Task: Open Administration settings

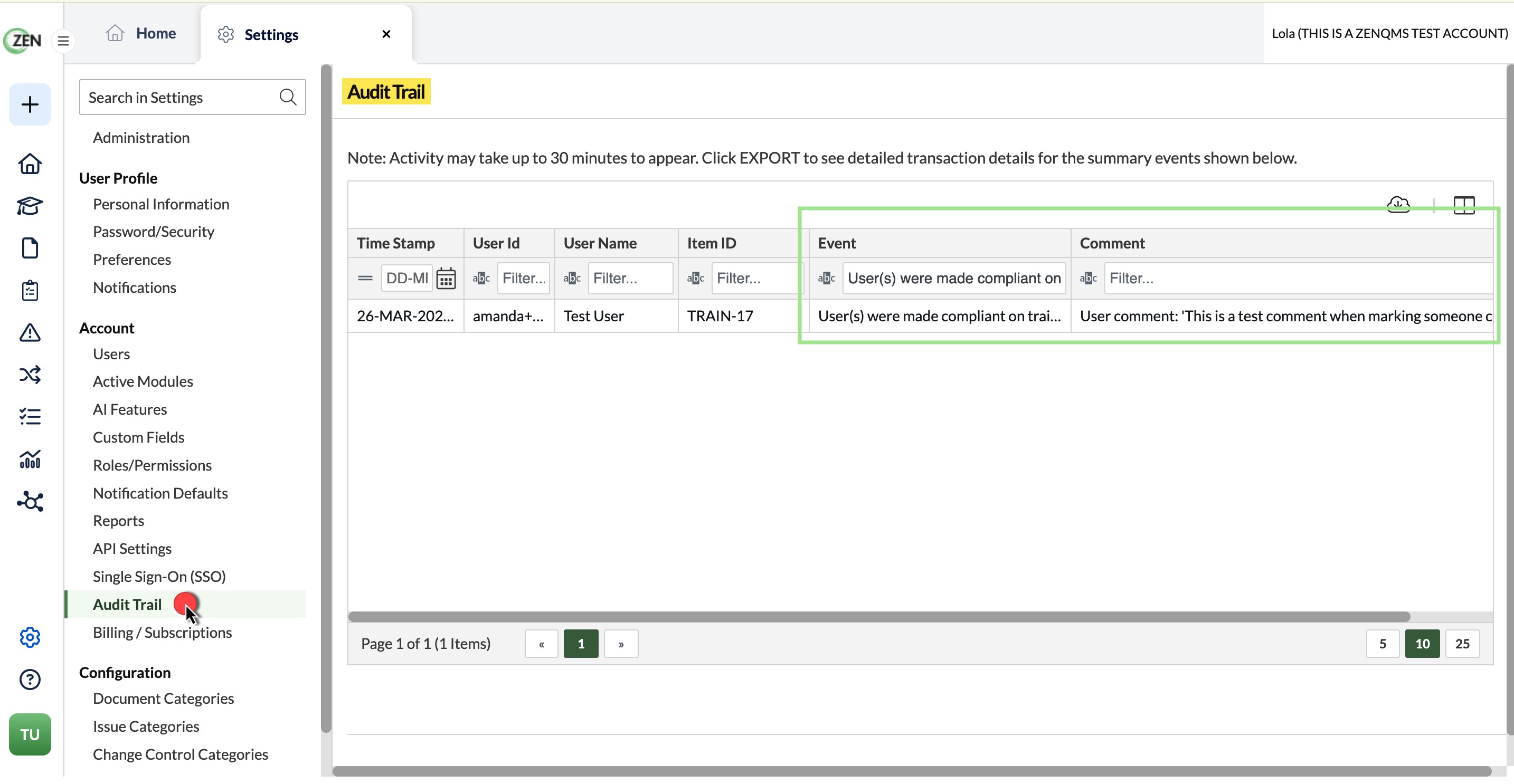Action: [141, 138]
